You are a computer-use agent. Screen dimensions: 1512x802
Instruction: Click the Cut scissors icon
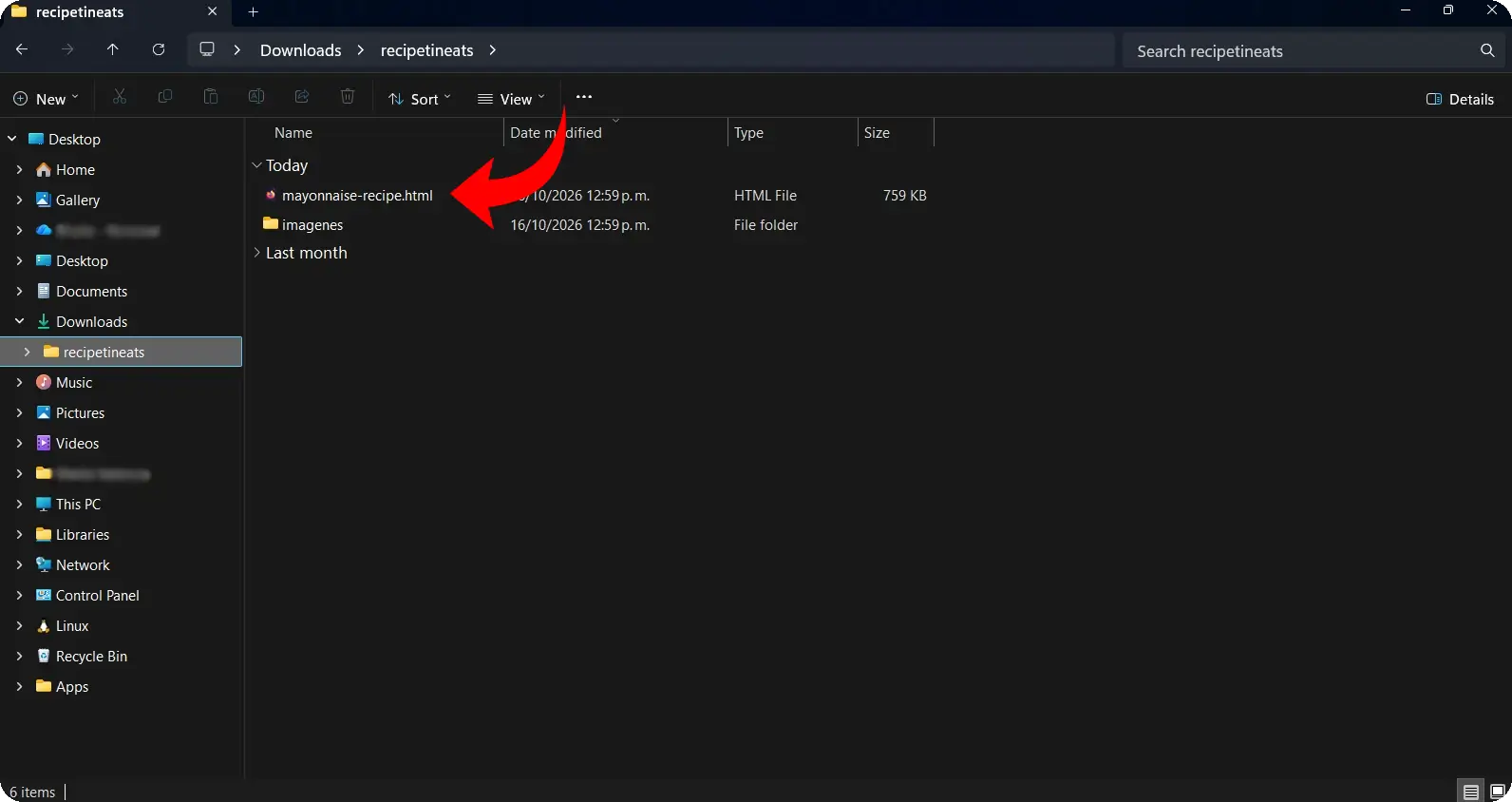point(119,97)
